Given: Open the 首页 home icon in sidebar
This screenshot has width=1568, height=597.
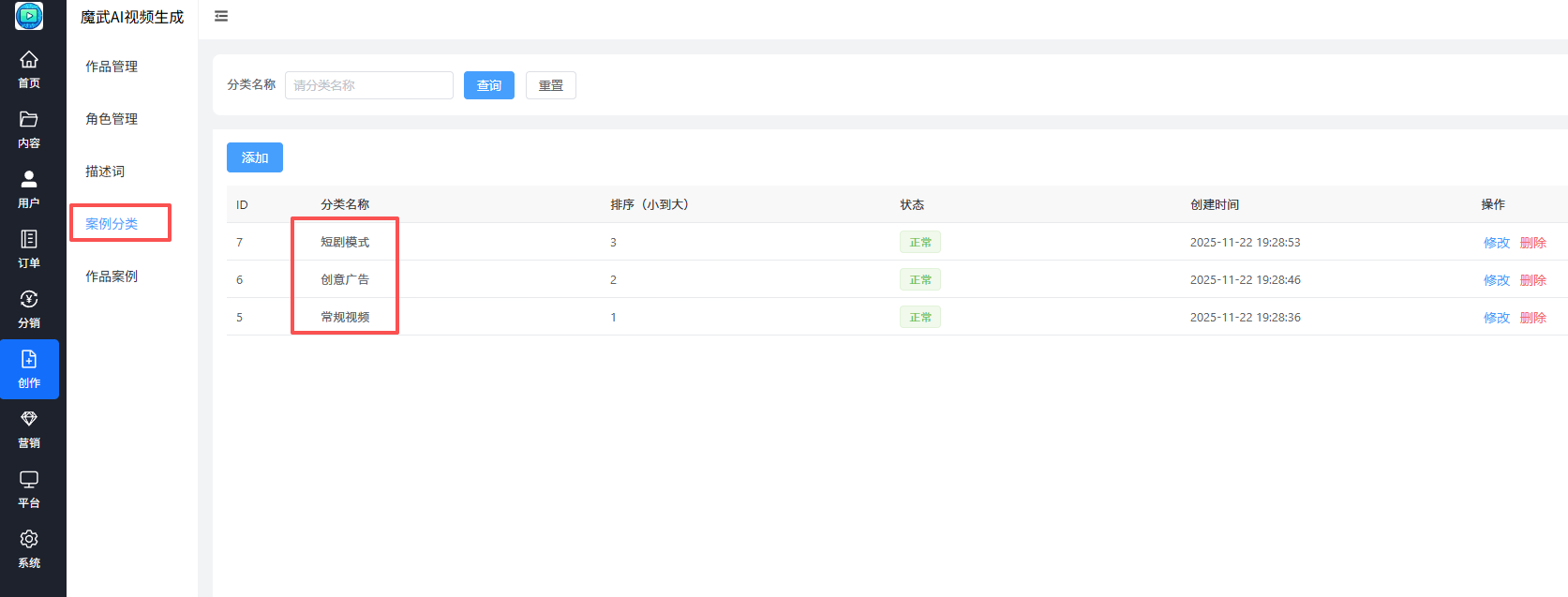Looking at the screenshot, I should tap(29, 60).
